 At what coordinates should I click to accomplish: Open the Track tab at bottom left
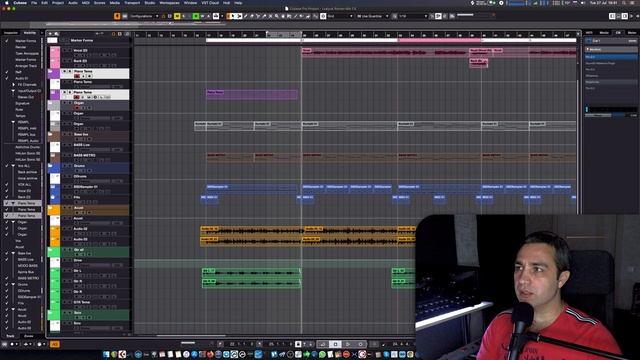[x=10, y=336]
